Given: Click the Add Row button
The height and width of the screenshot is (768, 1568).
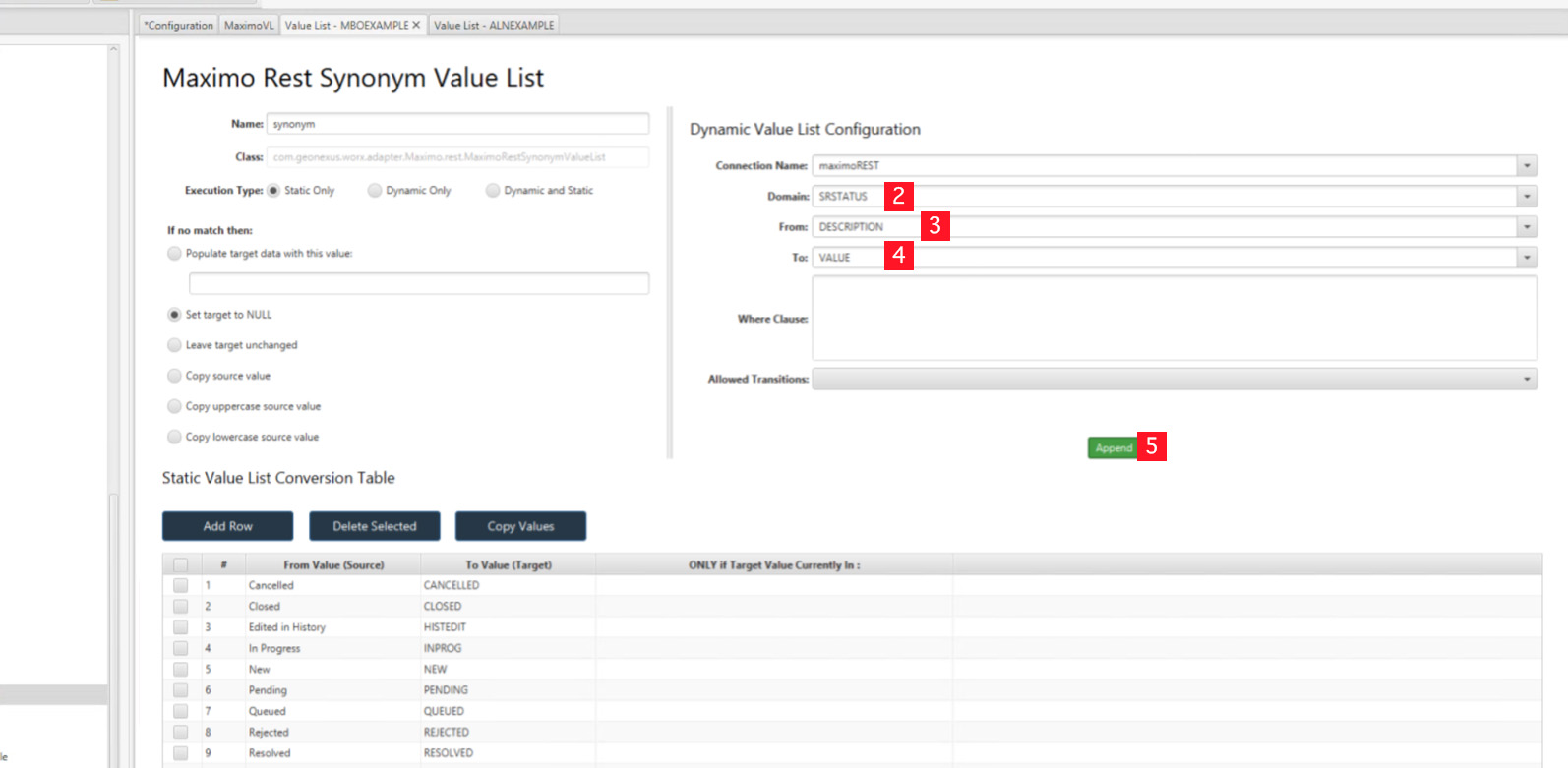Looking at the screenshot, I should [227, 526].
